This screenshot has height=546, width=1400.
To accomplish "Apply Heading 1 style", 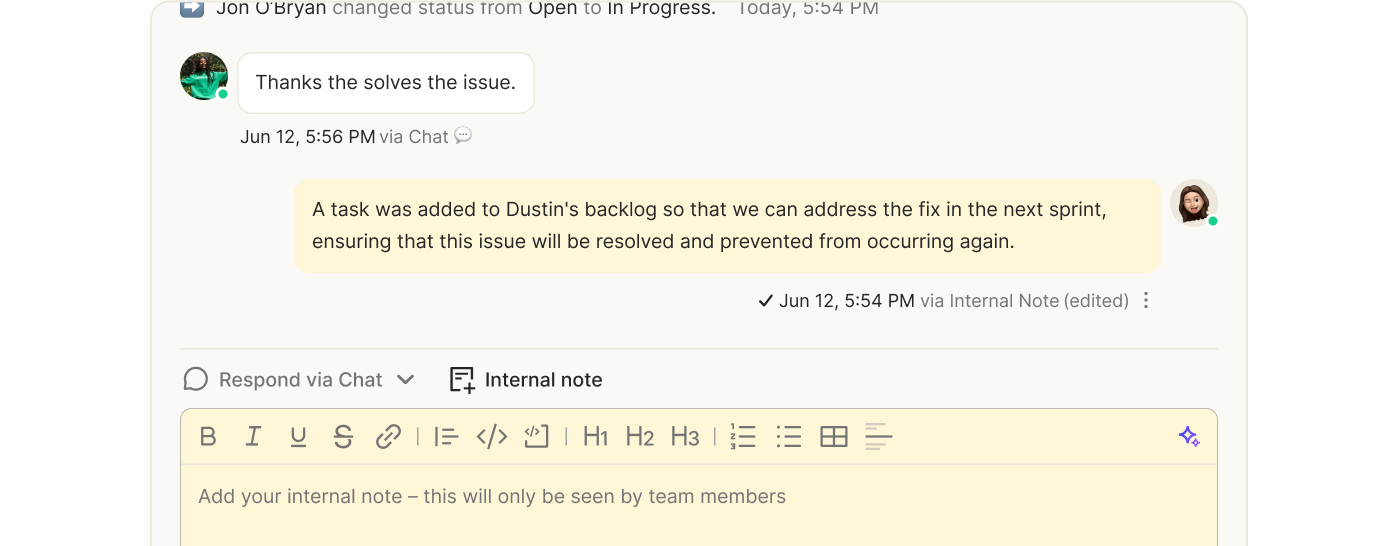I will click(595, 437).
